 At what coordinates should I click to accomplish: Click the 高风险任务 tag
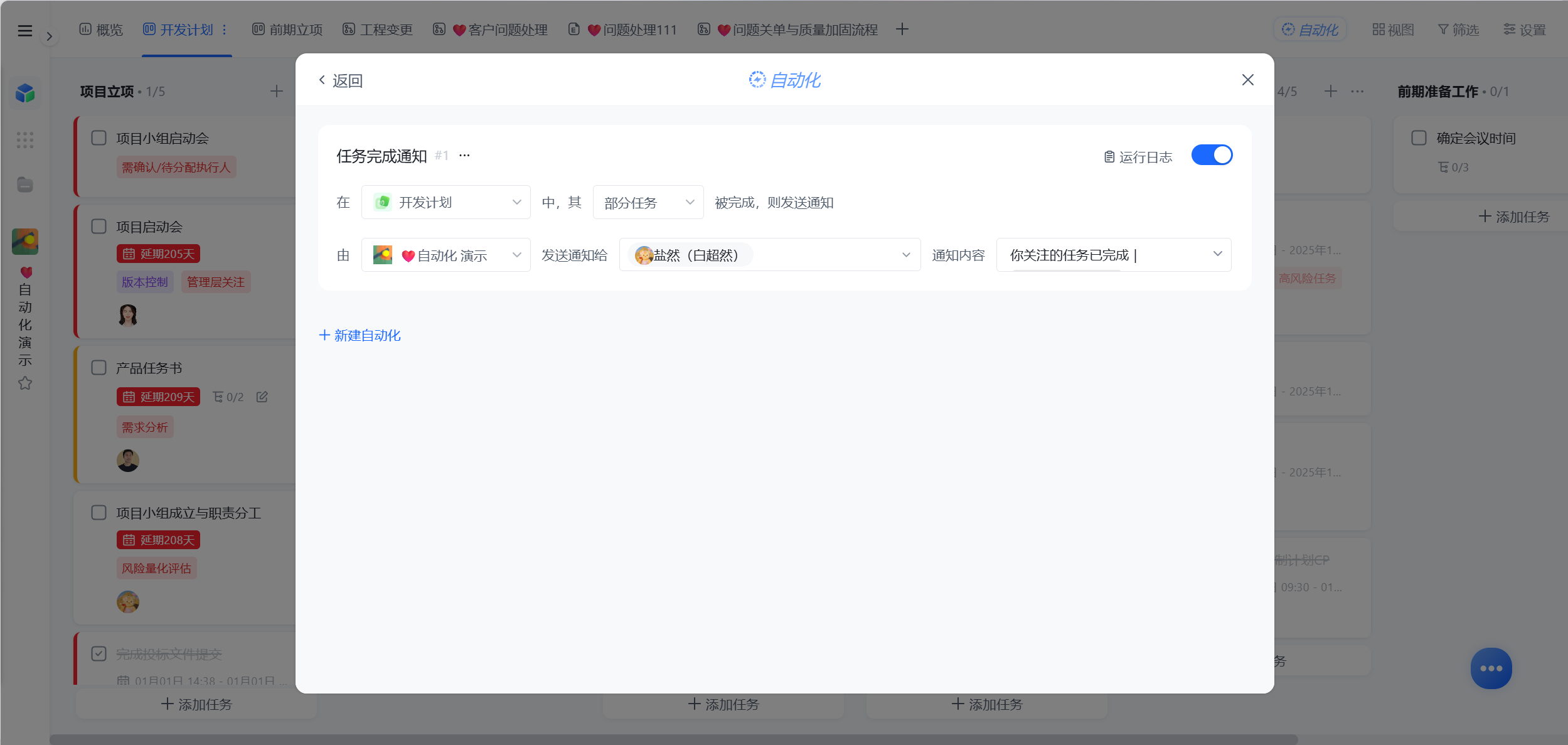pyautogui.click(x=1308, y=278)
